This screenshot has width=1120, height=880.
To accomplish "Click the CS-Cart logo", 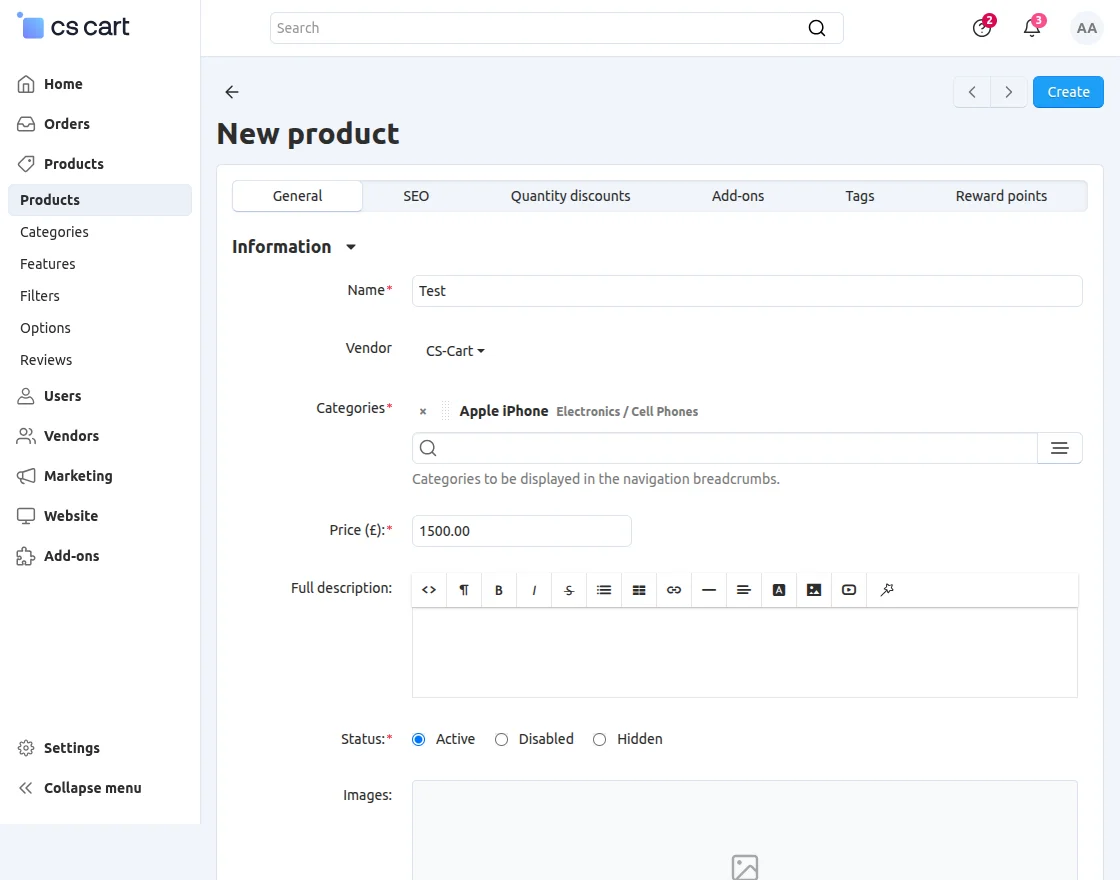I will (x=73, y=26).
